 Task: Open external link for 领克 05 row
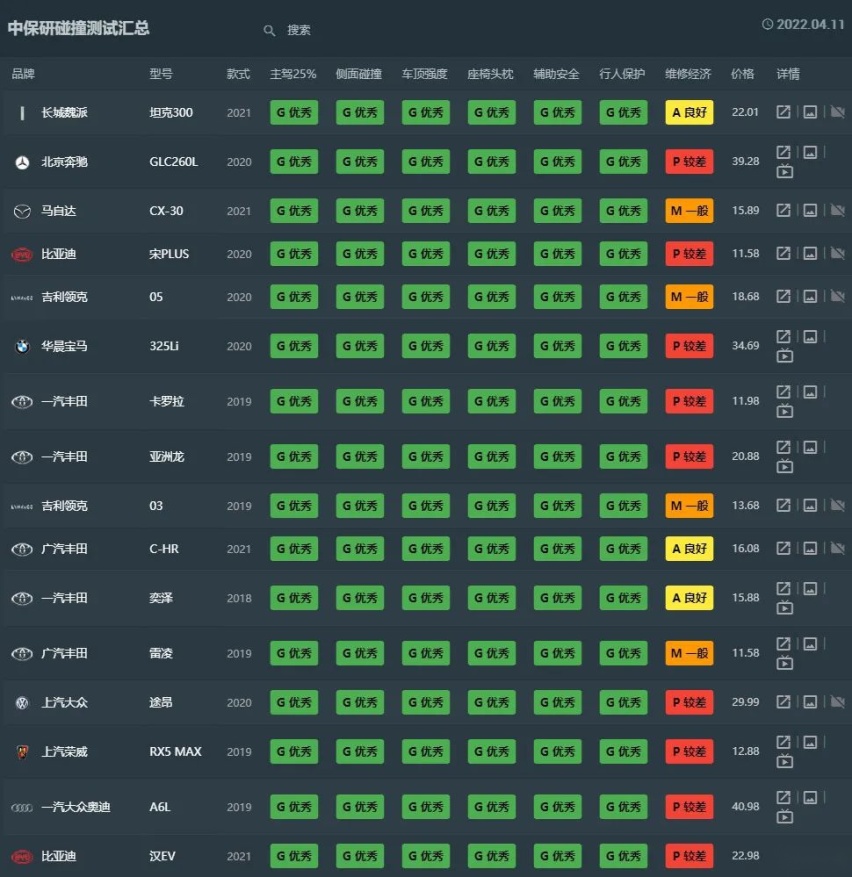coord(783,296)
